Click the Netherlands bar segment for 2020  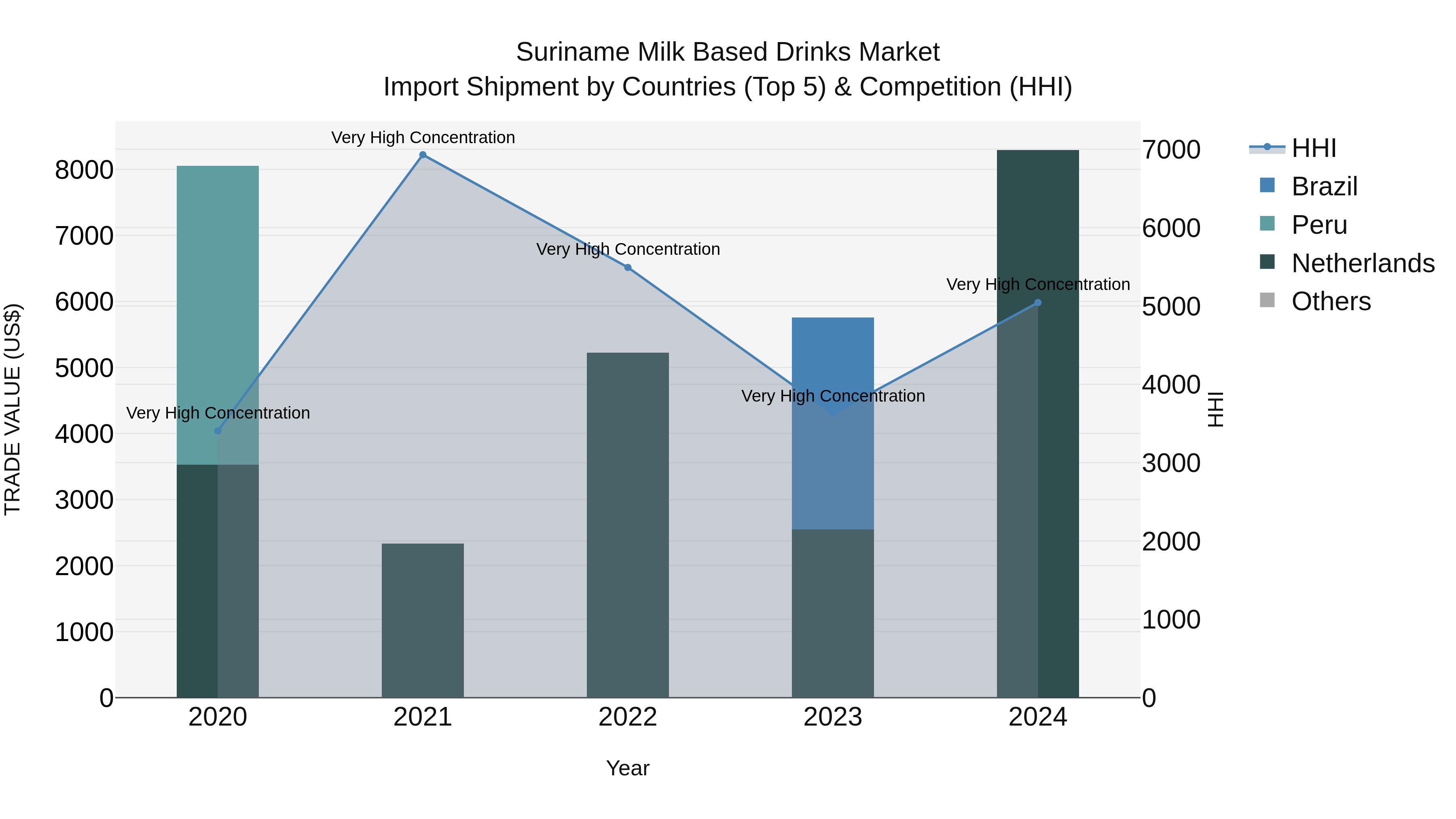[x=218, y=581]
